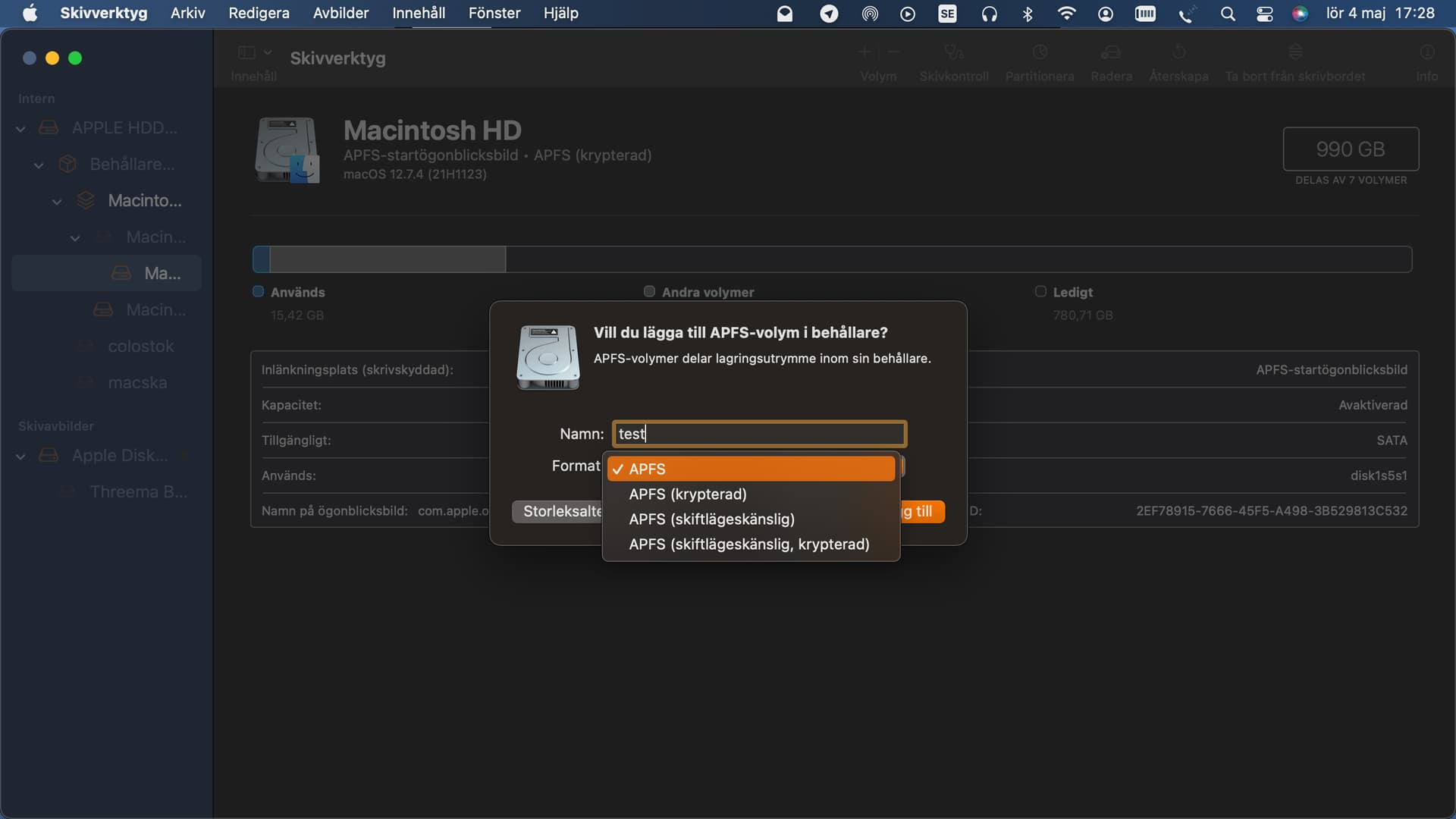This screenshot has height=819, width=1456.
Task: Click the Ledigt 780,71 GB value
Action: 1082,315
